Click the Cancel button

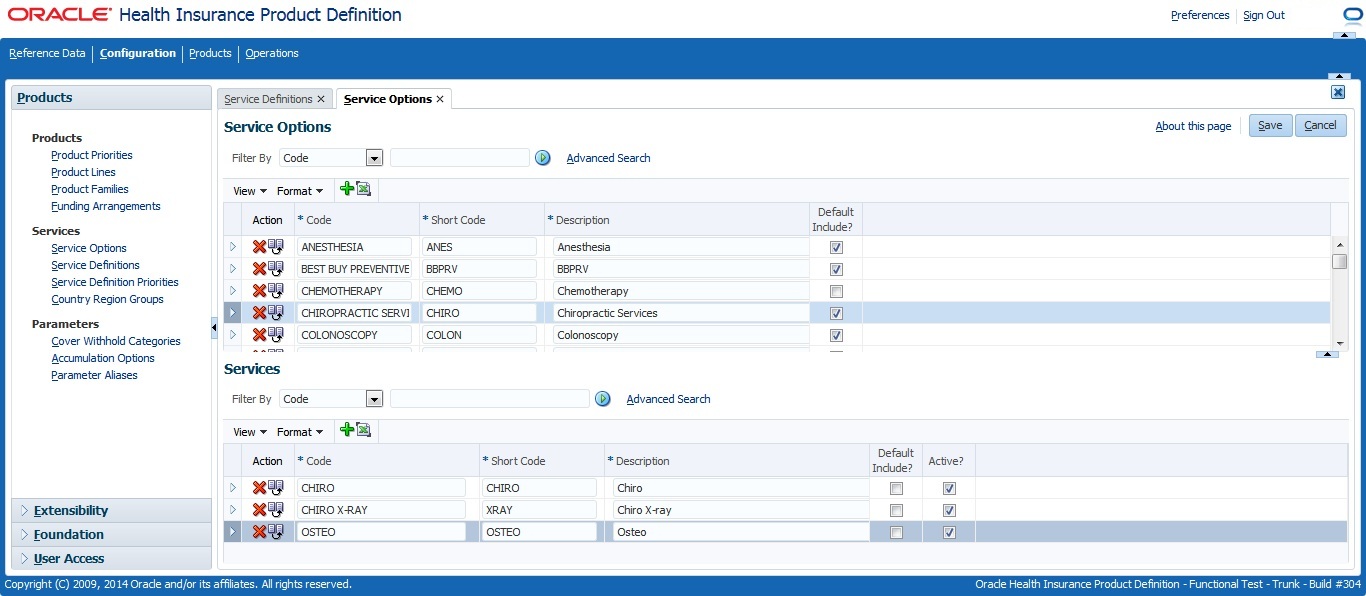tap(1320, 125)
